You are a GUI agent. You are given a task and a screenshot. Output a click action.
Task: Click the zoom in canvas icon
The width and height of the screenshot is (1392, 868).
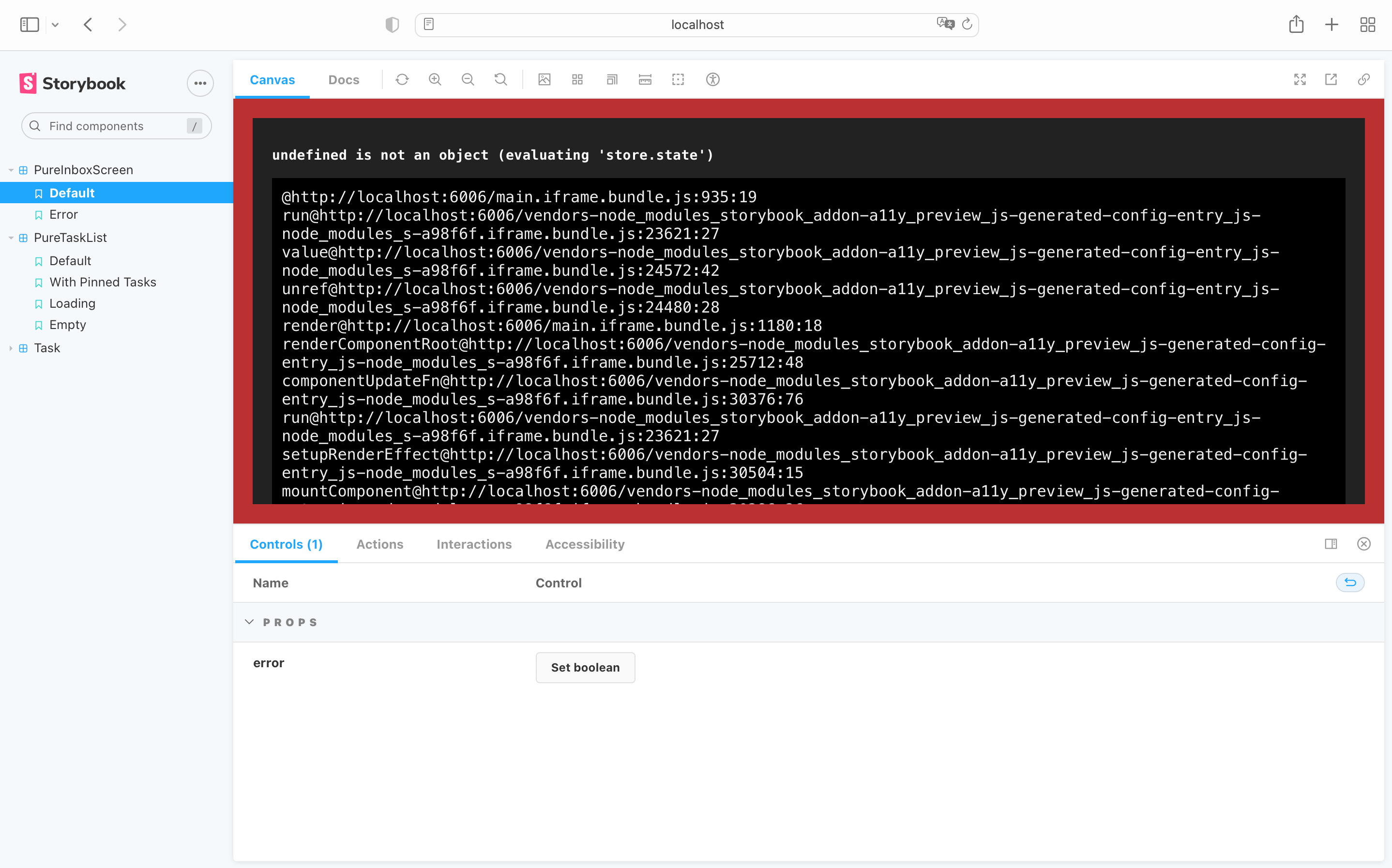click(x=435, y=80)
